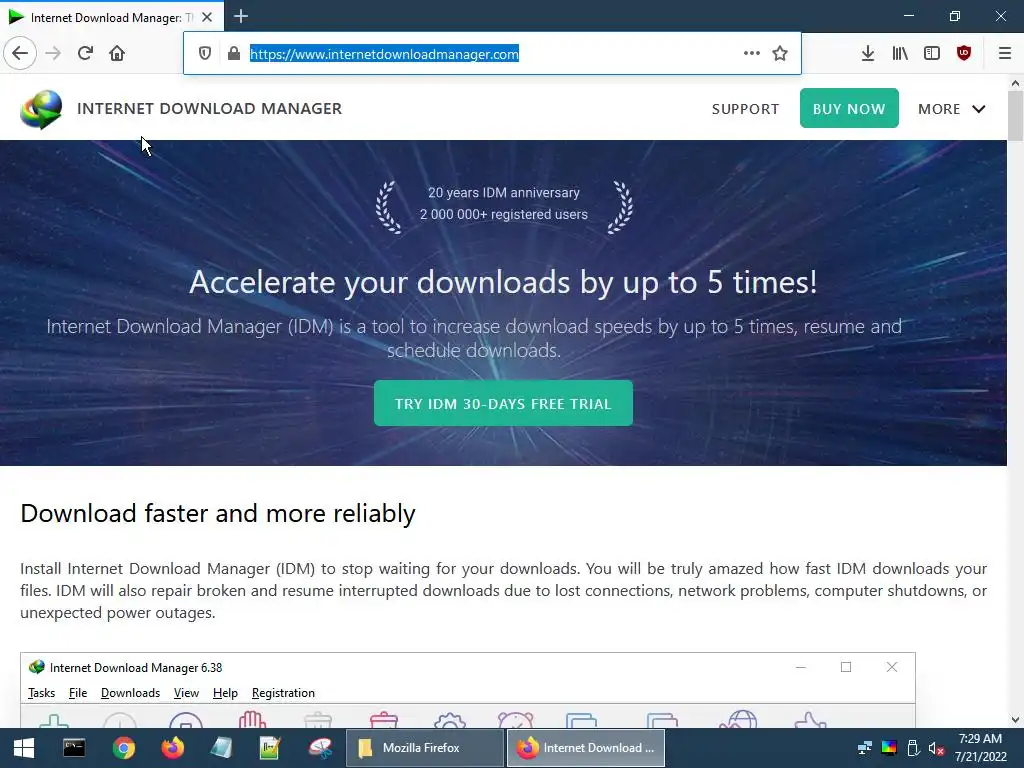Open the taskbar clock showing 7:29 AM
This screenshot has width=1024, height=768.
point(980,748)
